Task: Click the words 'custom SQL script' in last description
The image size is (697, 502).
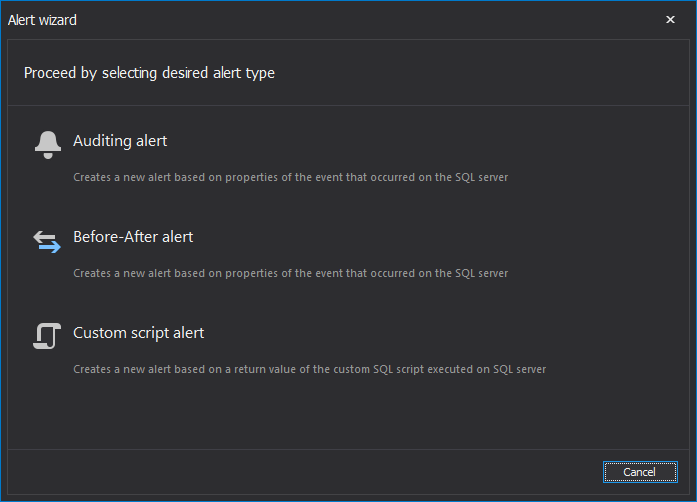Action: (379, 369)
